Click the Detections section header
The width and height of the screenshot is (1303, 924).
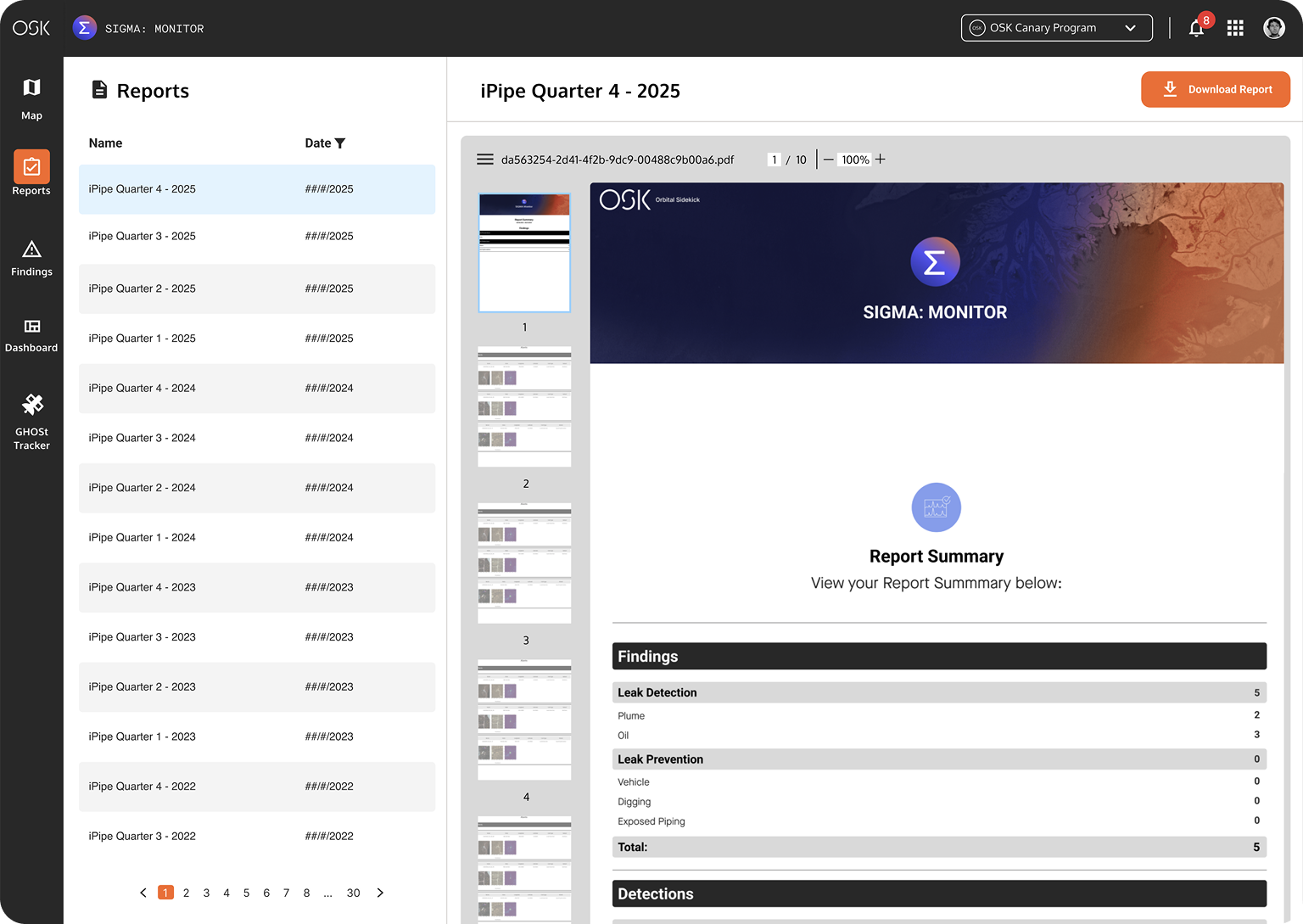pyautogui.click(x=939, y=893)
